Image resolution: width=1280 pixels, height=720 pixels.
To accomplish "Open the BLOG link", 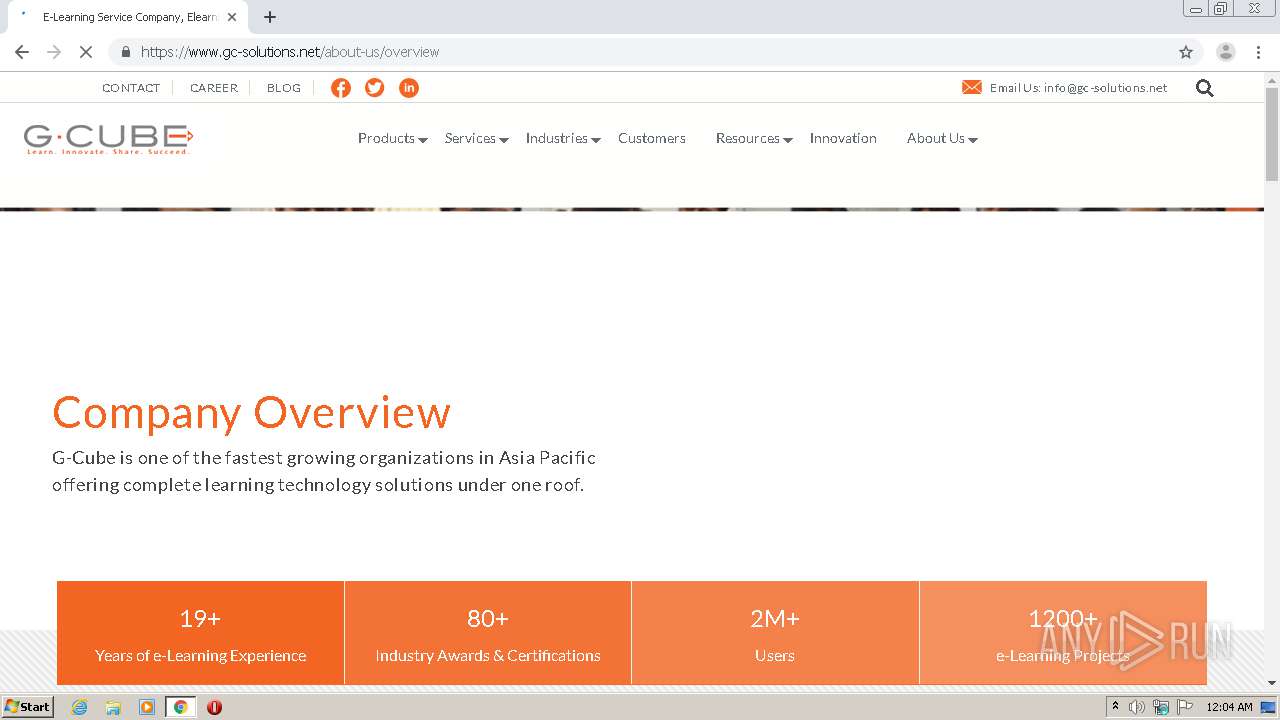I will 284,88.
